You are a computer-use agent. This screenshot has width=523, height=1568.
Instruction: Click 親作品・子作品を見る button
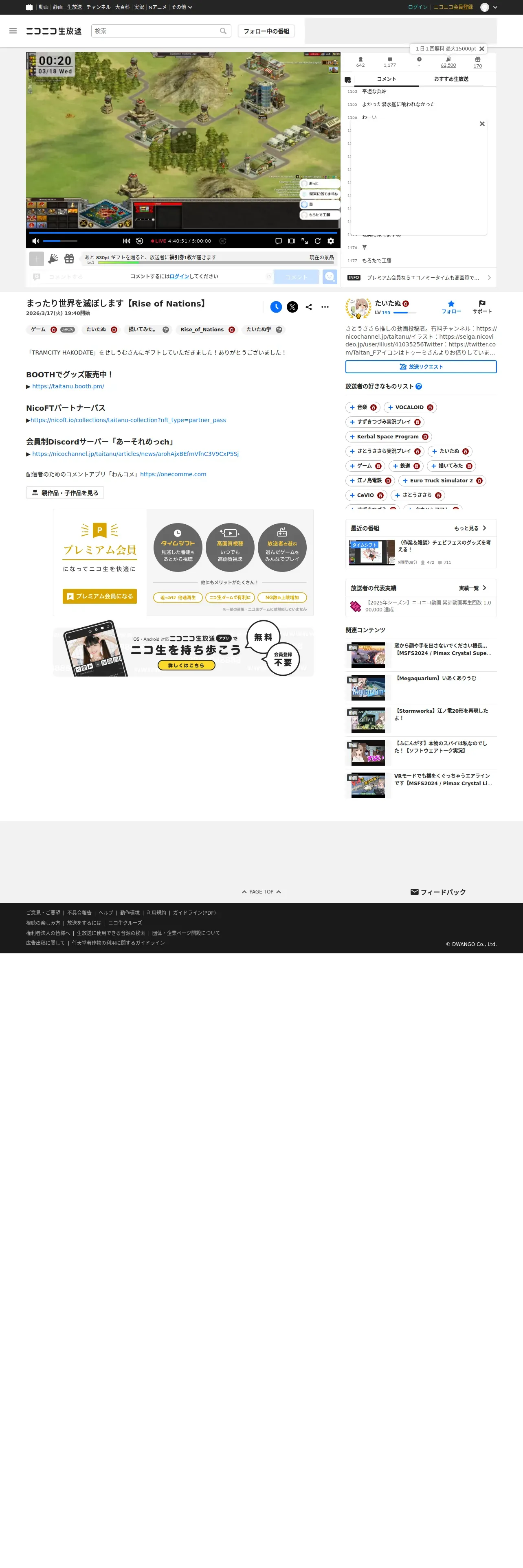65,493
